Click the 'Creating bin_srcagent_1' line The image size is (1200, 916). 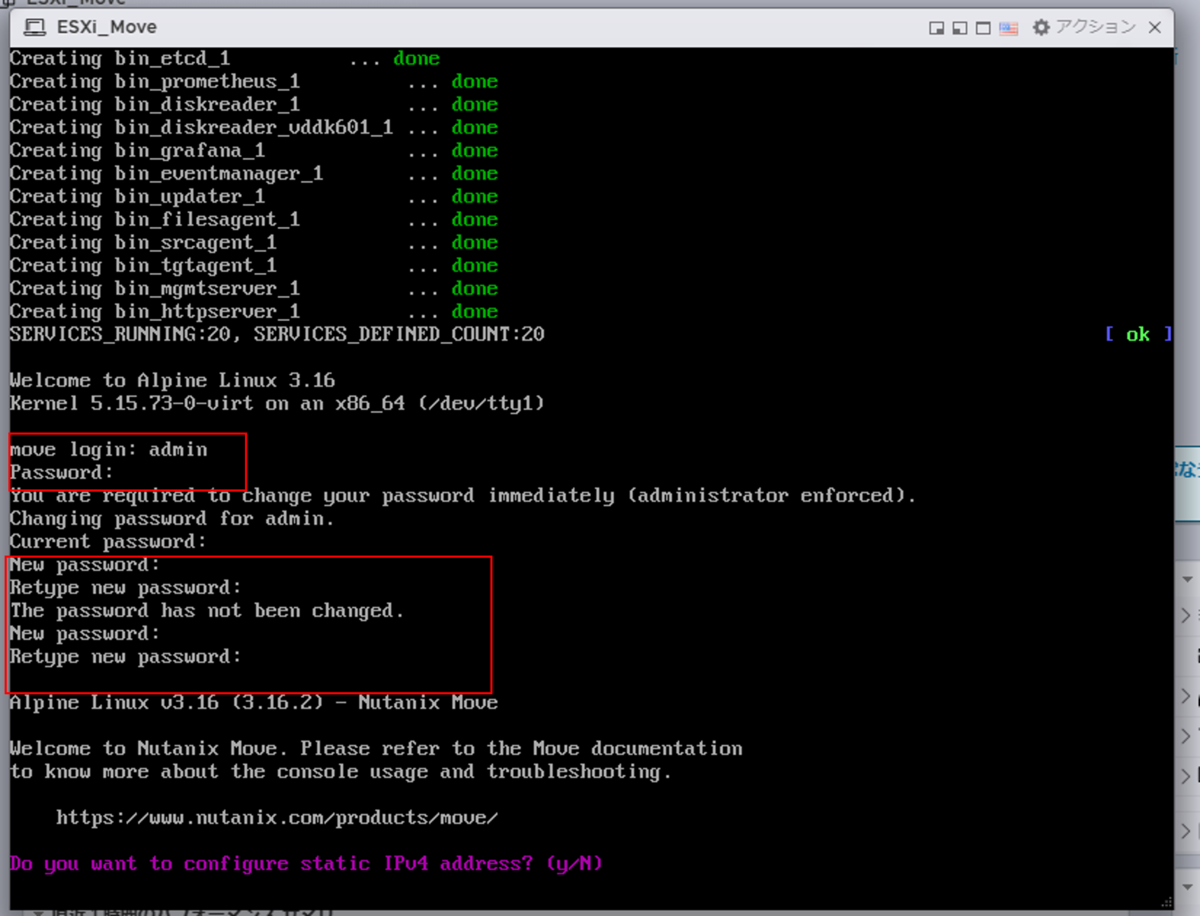click(254, 242)
